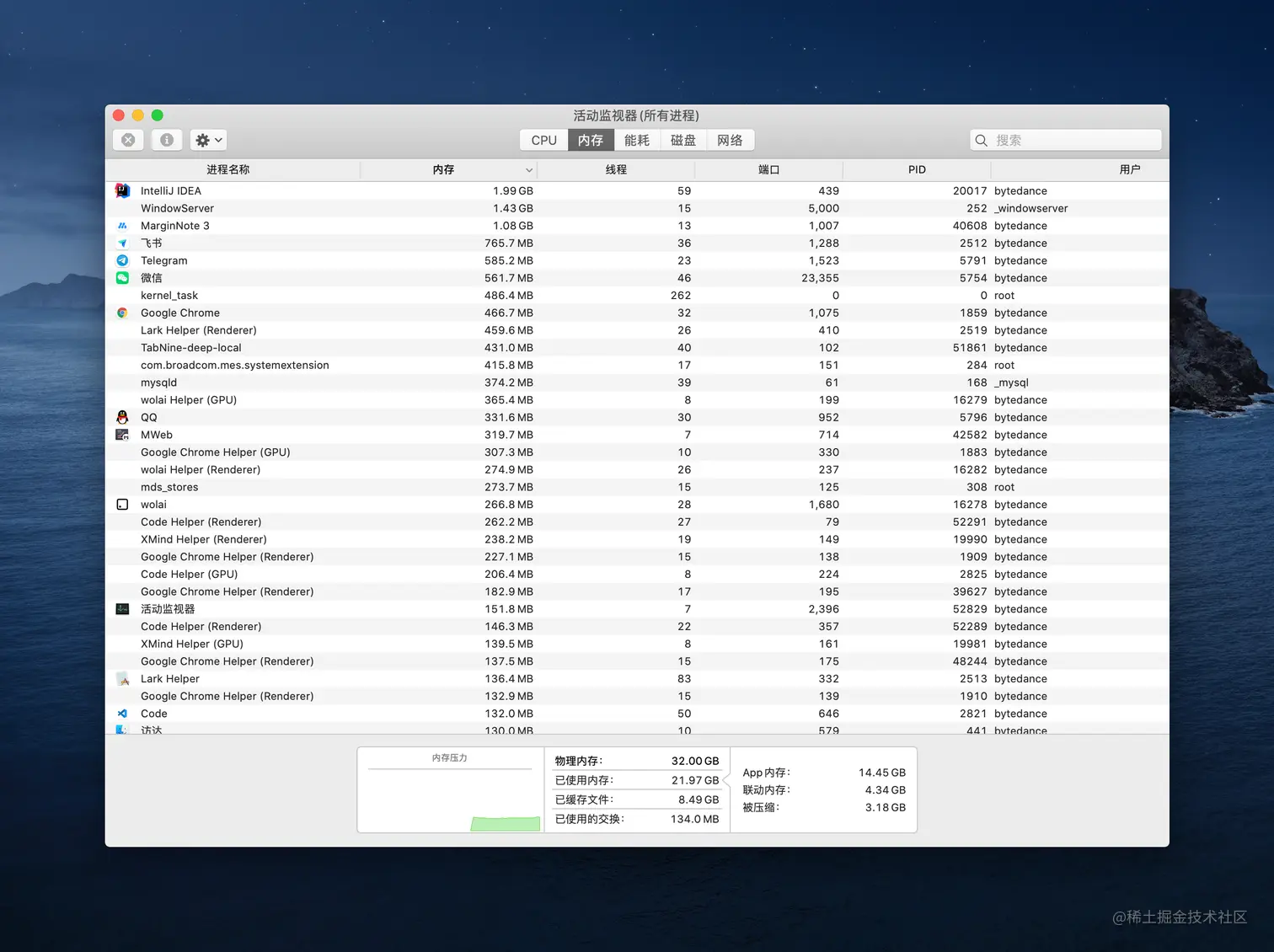Toggle sort arrow on 内存 column

coord(529,170)
